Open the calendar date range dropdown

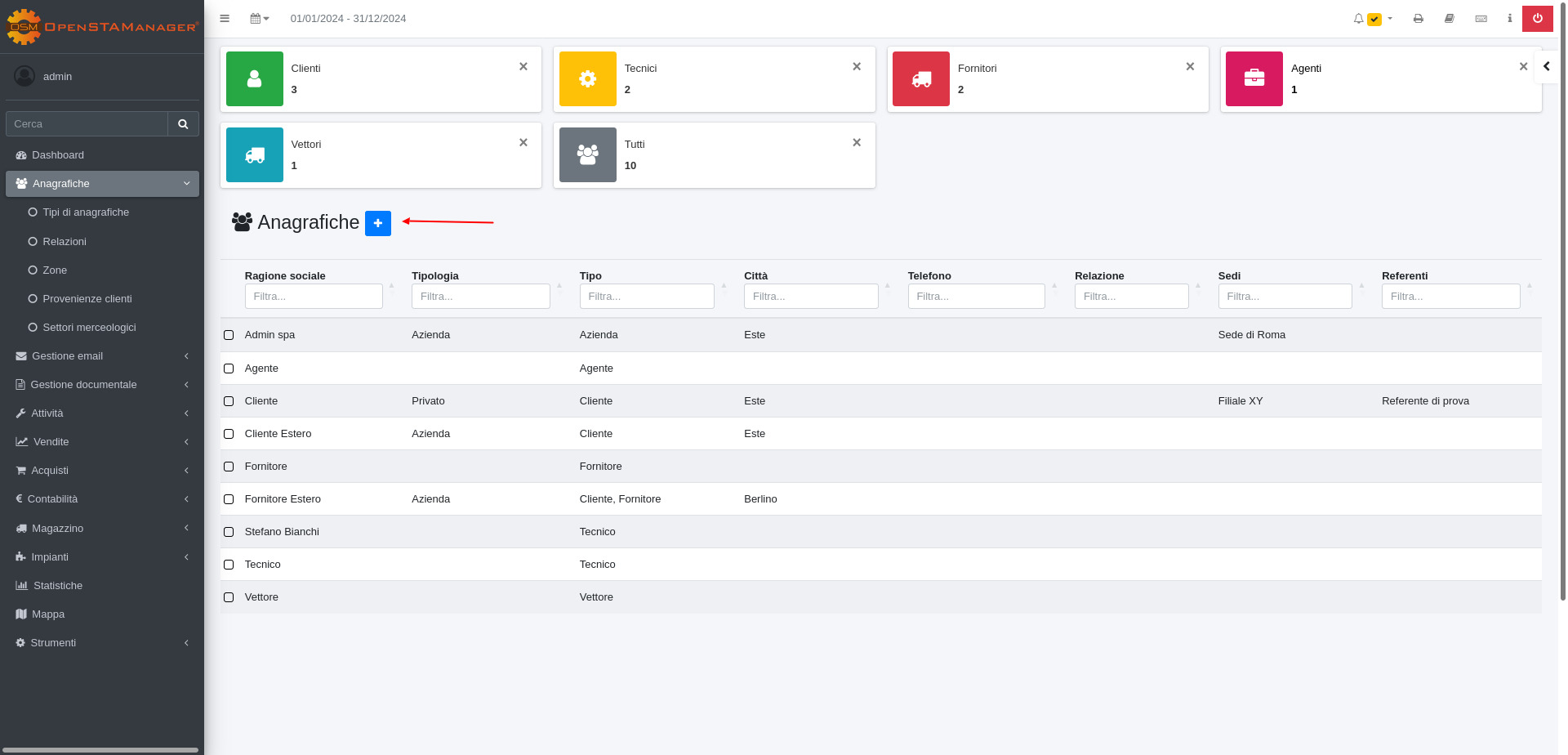pos(259,18)
